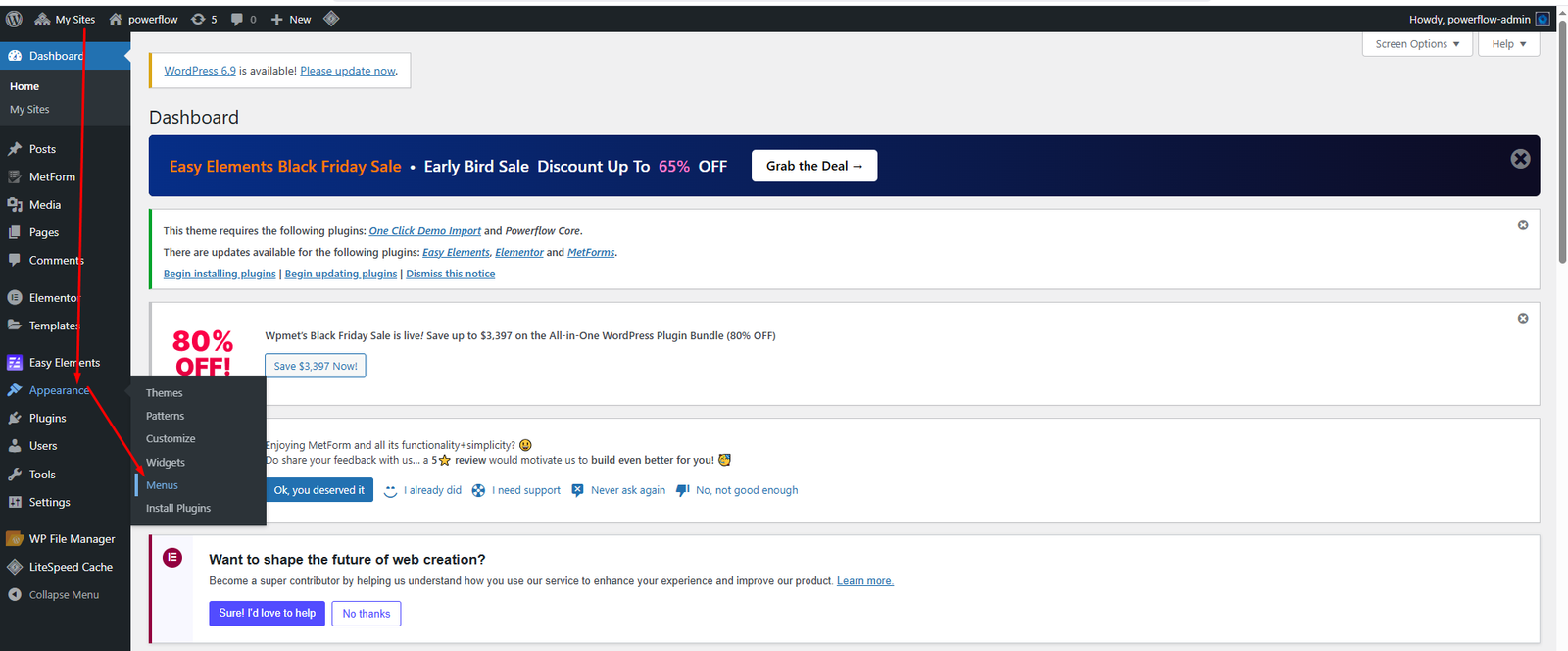Select Menus in the Appearance submenu
The image size is (1568, 651).
163,485
